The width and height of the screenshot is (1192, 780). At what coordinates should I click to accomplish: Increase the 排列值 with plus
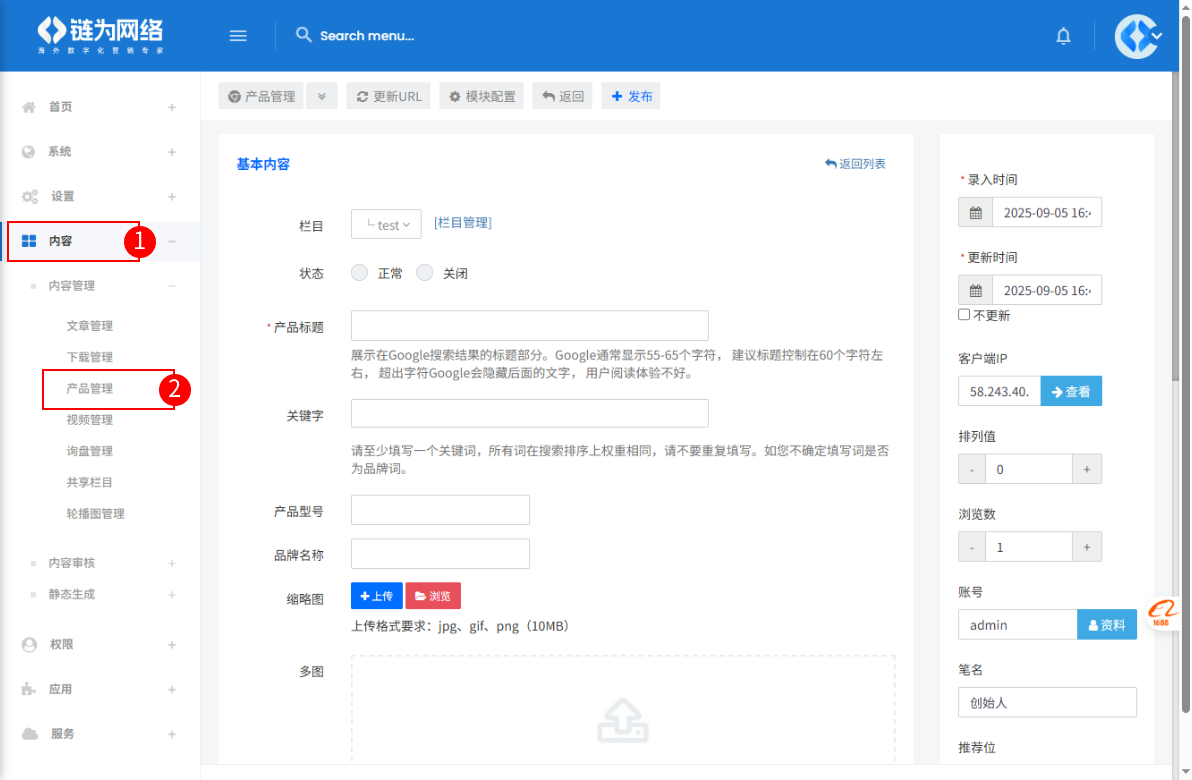click(1087, 470)
